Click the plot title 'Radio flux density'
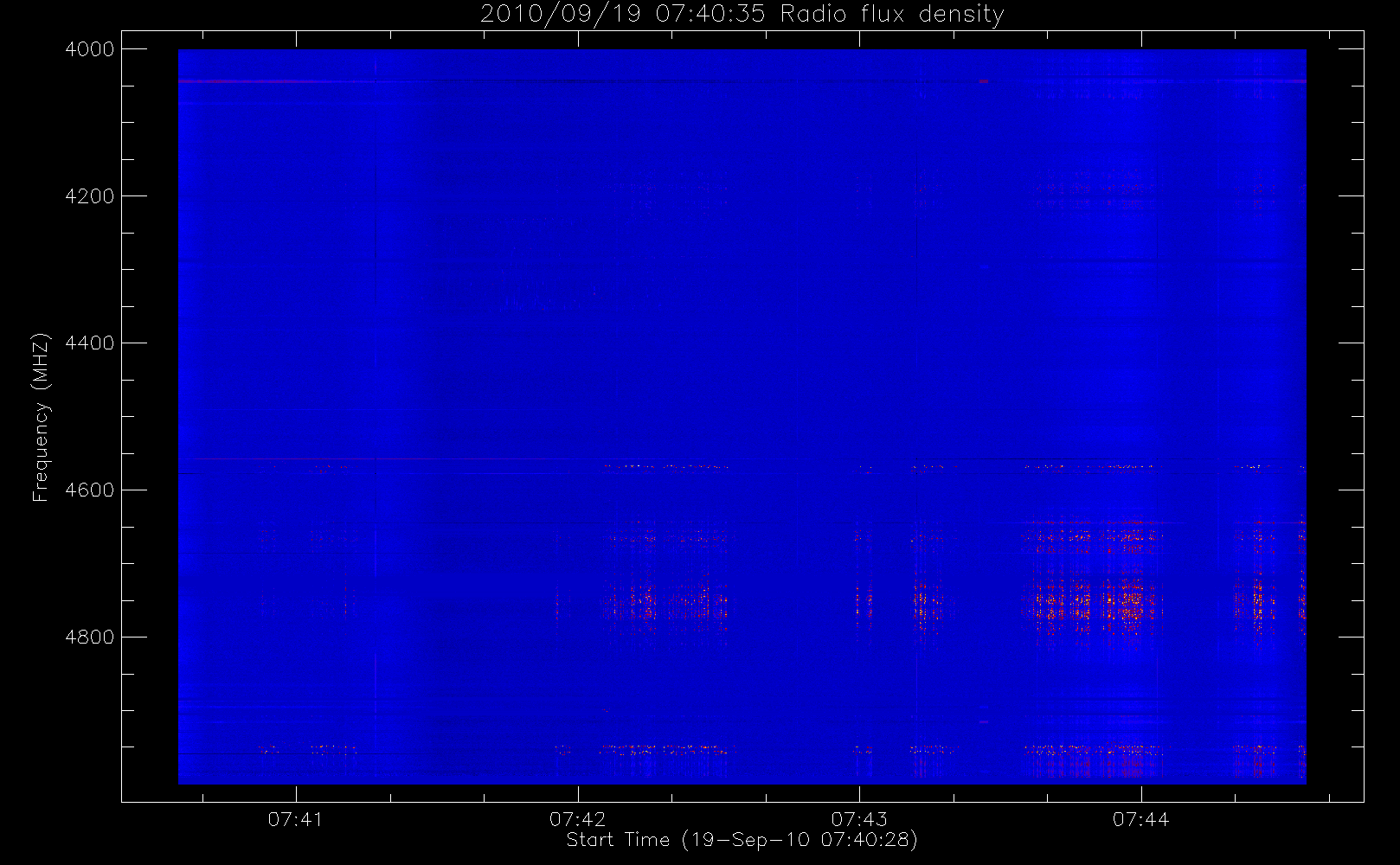The image size is (1400, 865). click(892, 14)
